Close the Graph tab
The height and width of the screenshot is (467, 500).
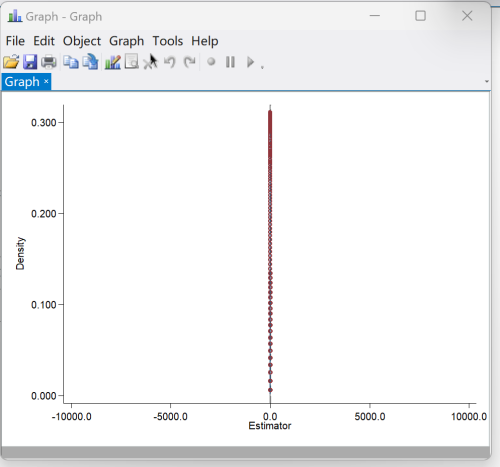(x=46, y=81)
